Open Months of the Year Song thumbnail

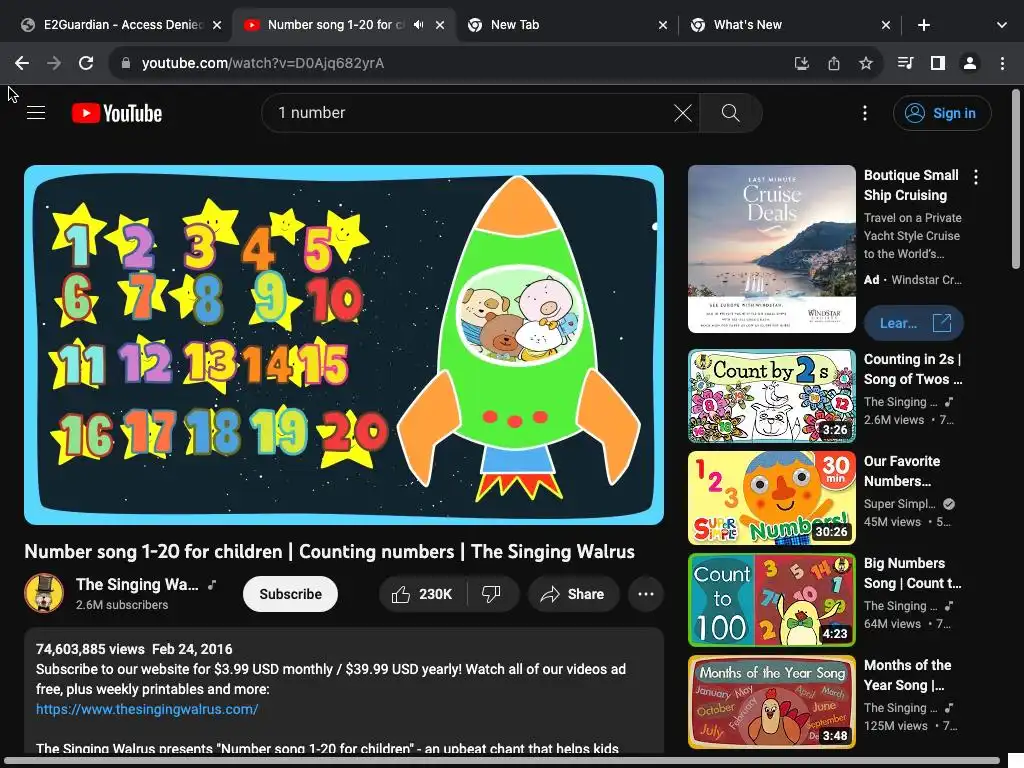[772, 701]
